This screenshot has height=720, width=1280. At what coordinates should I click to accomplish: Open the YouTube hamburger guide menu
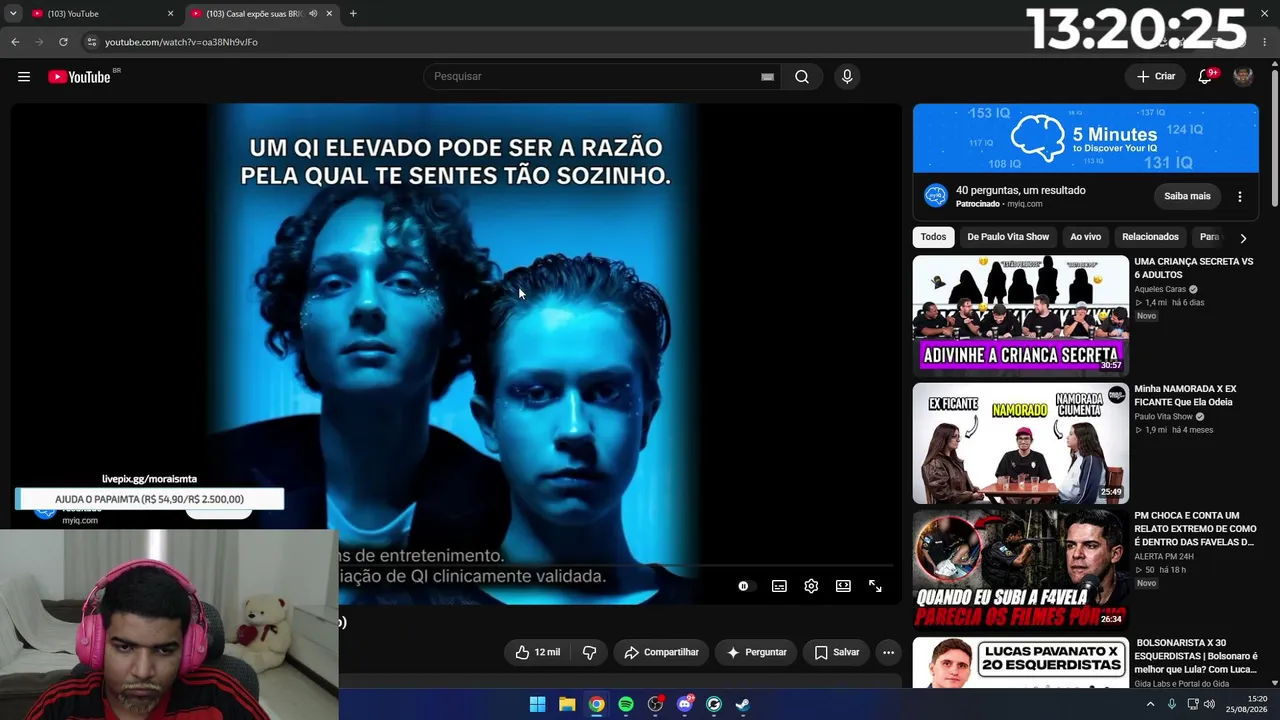click(x=24, y=77)
